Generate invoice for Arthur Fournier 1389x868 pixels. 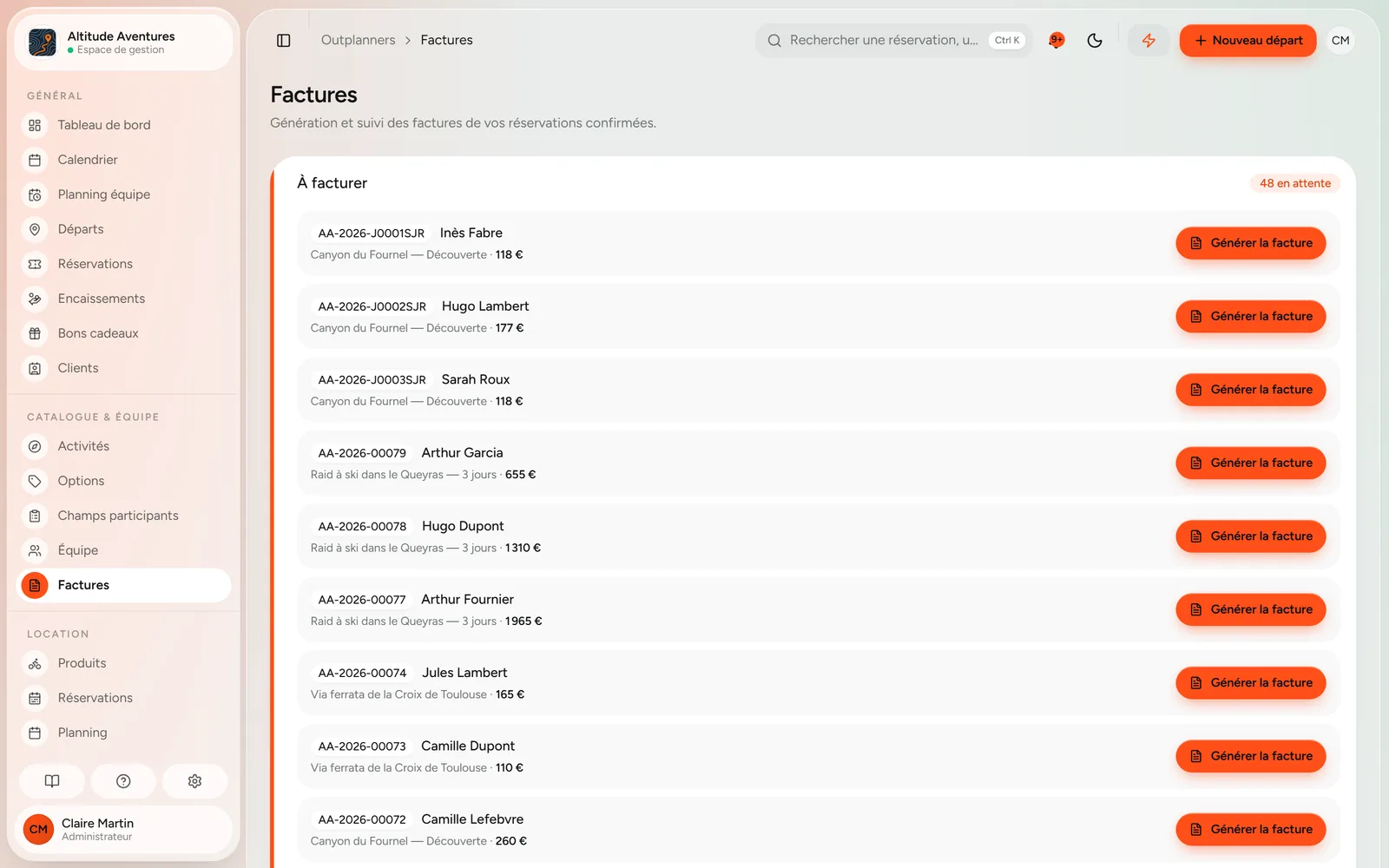(1250, 610)
